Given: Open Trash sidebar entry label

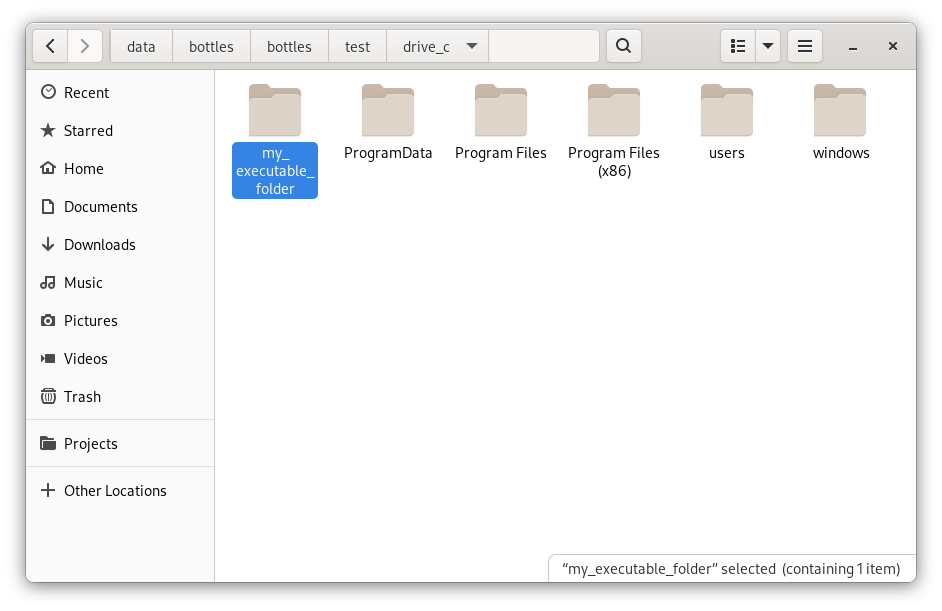Looking at the screenshot, I should pos(82,397).
